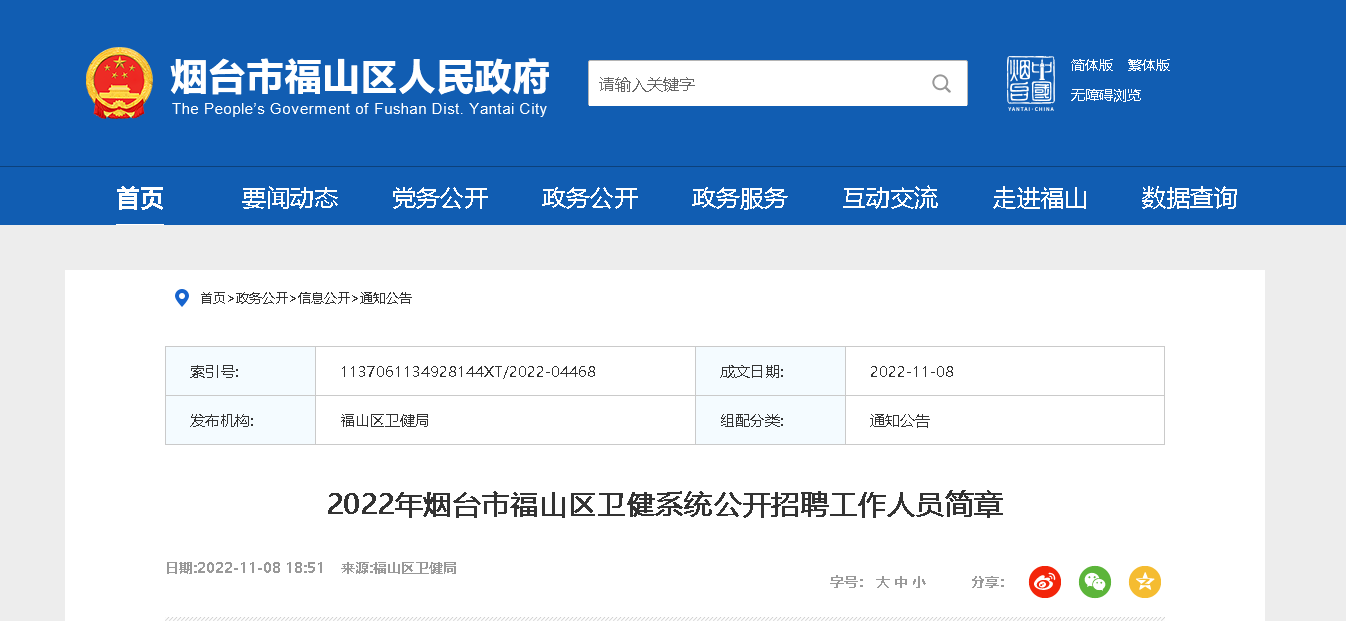Viewport: 1346px width, 621px height.
Task: Enable 无障碍浏览 accessibility mode
Action: coord(1106,95)
